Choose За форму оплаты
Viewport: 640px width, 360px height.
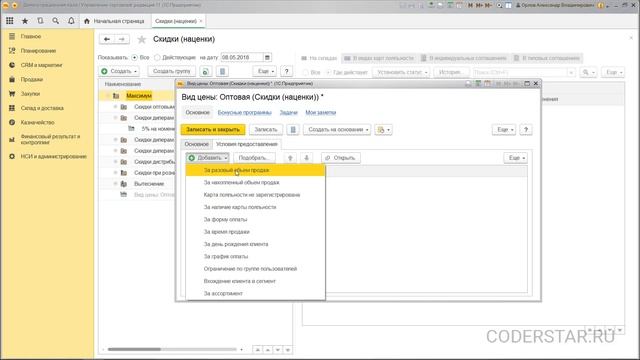256,220
